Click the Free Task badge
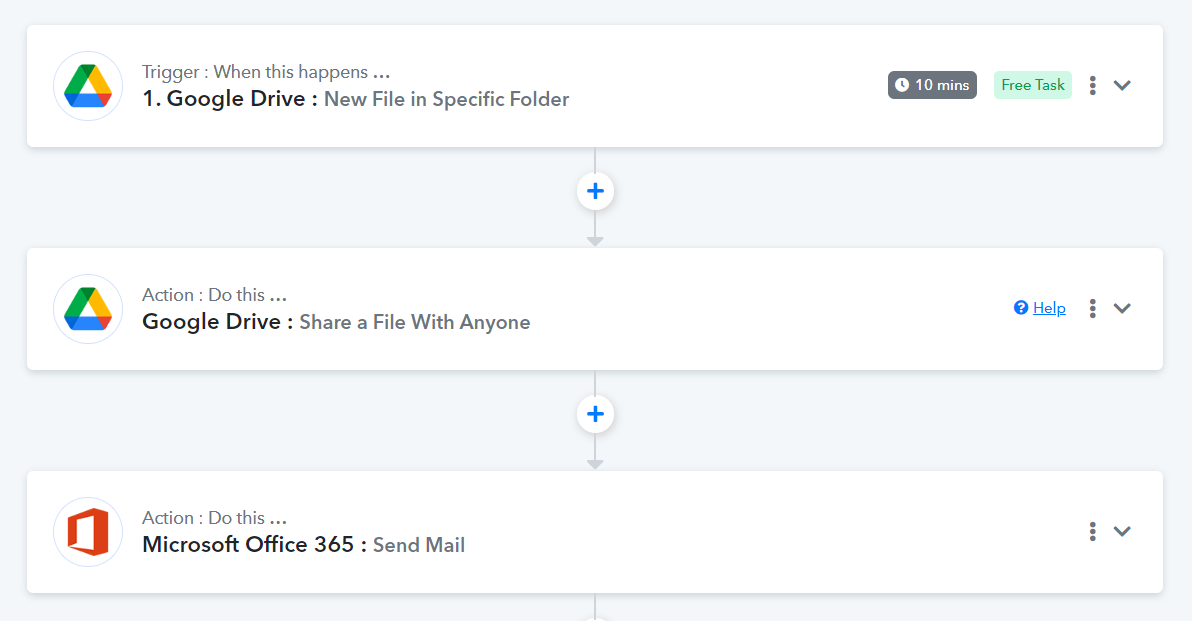The image size is (1192, 621). (1032, 85)
